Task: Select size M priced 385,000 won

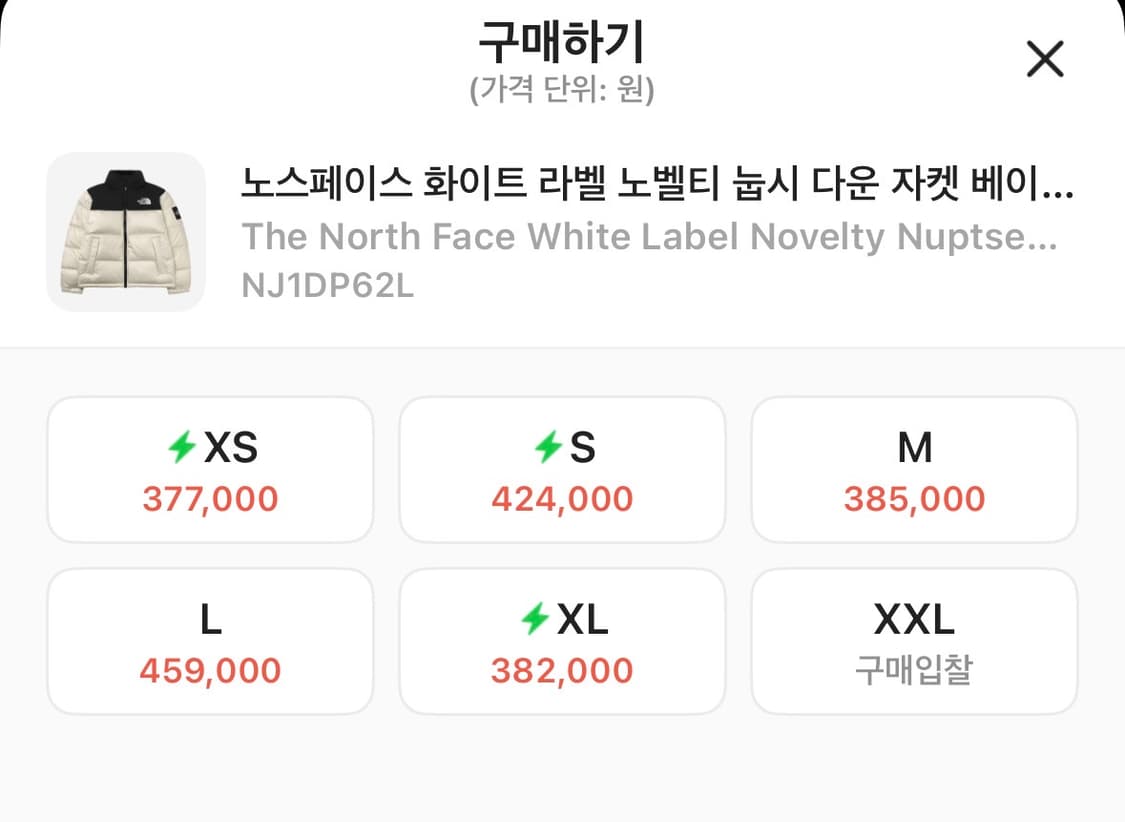Action: pyautogui.click(x=914, y=469)
